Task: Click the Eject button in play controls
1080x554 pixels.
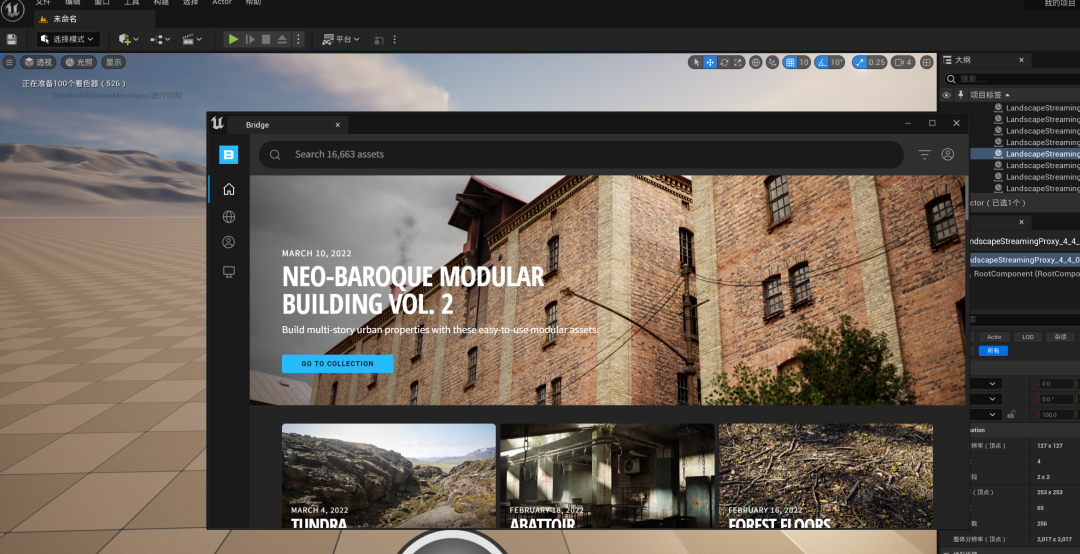Action: coord(282,39)
